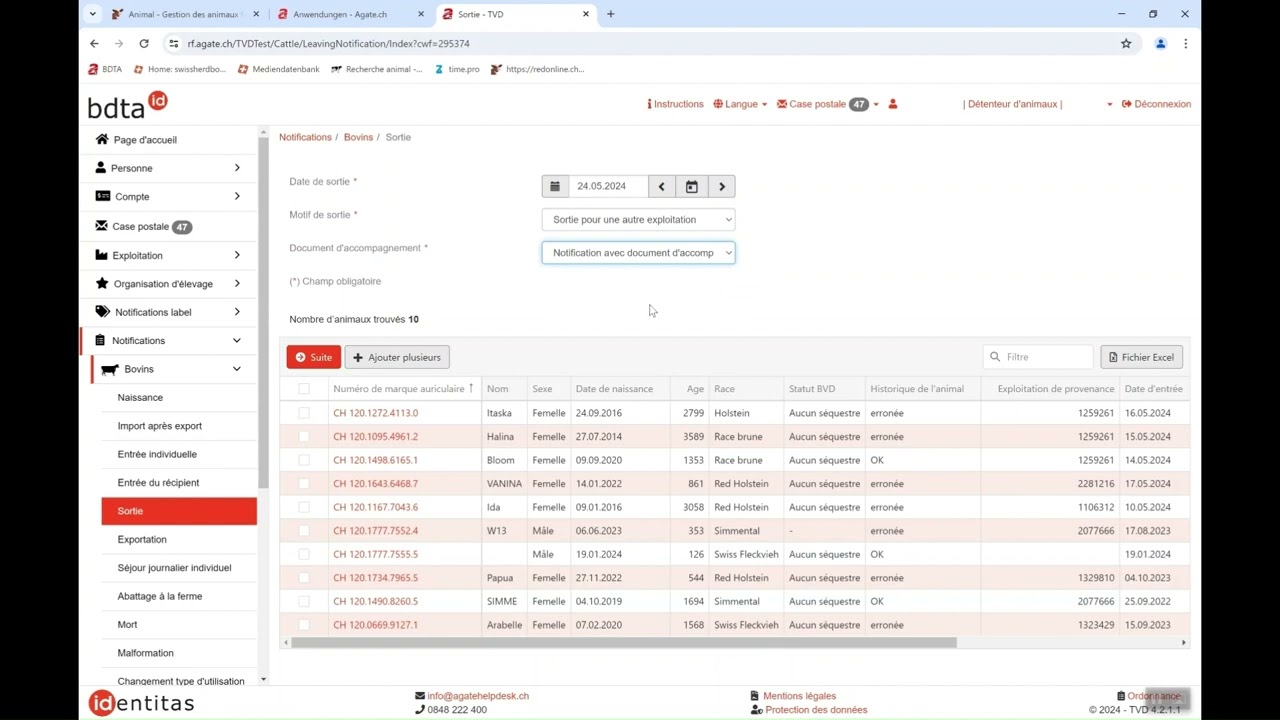Screen dimensions: 1280x720
Task: Tick checkbox for CH 120.1167.7043.6
Action: (x=304, y=507)
